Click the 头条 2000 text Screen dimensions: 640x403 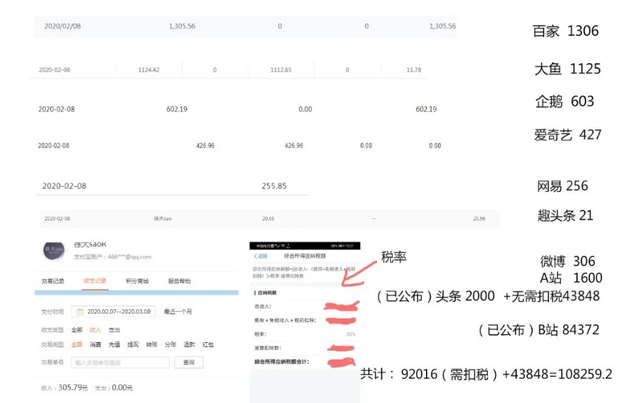[465, 296]
